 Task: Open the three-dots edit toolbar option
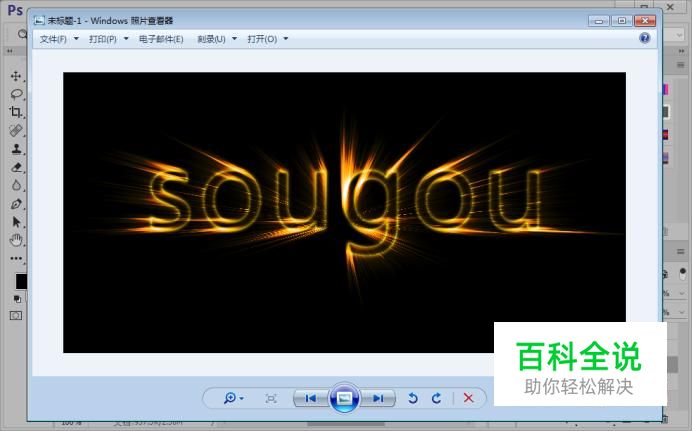tap(16, 259)
